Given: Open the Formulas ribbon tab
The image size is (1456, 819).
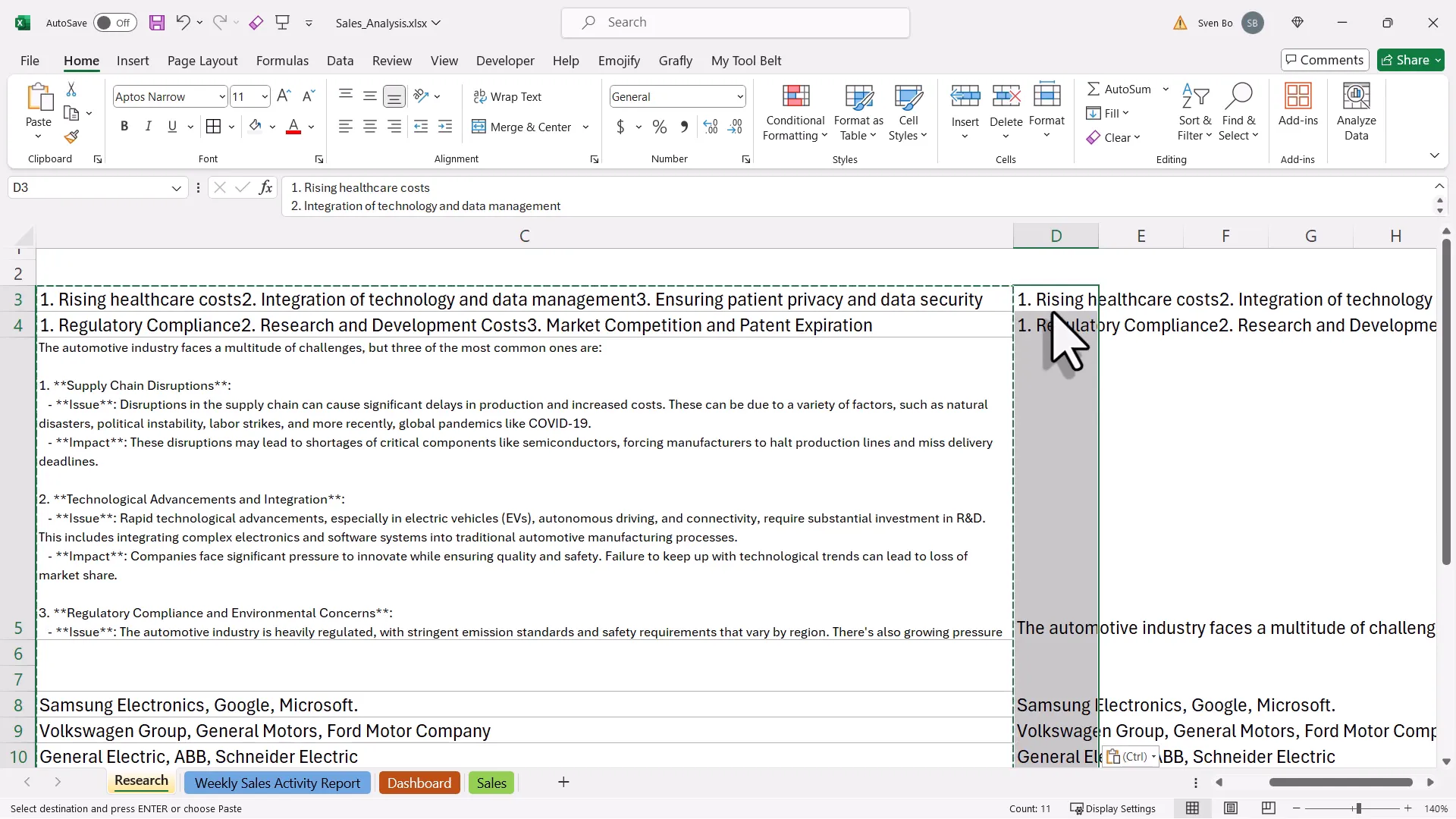Looking at the screenshot, I should click(282, 61).
